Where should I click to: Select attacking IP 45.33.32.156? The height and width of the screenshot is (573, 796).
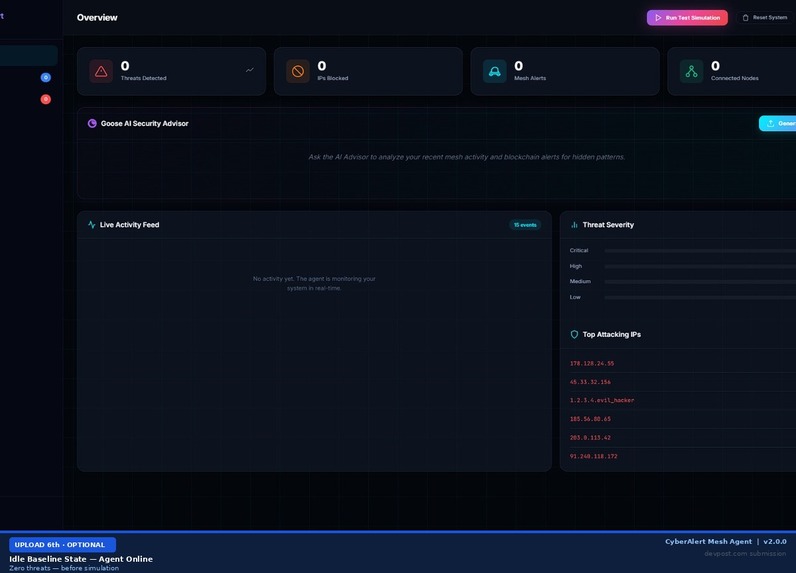click(x=590, y=382)
